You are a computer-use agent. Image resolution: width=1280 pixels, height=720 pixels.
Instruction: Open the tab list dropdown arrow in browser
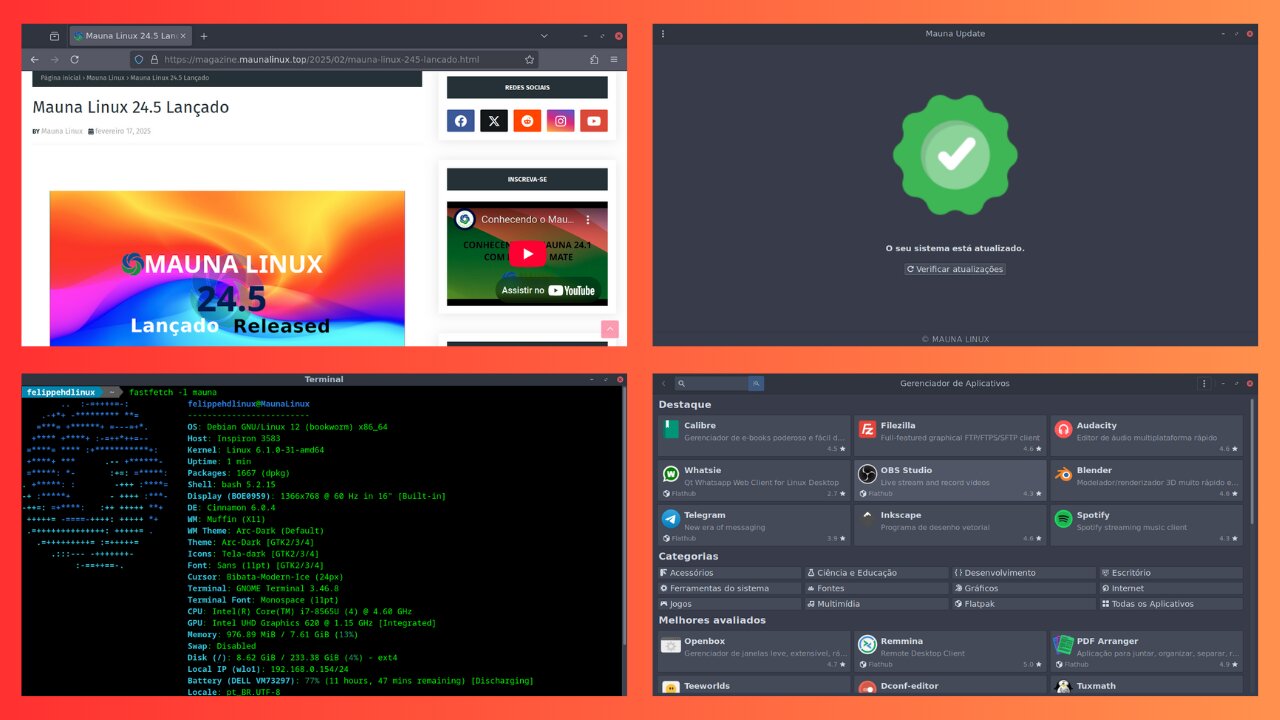point(544,36)
